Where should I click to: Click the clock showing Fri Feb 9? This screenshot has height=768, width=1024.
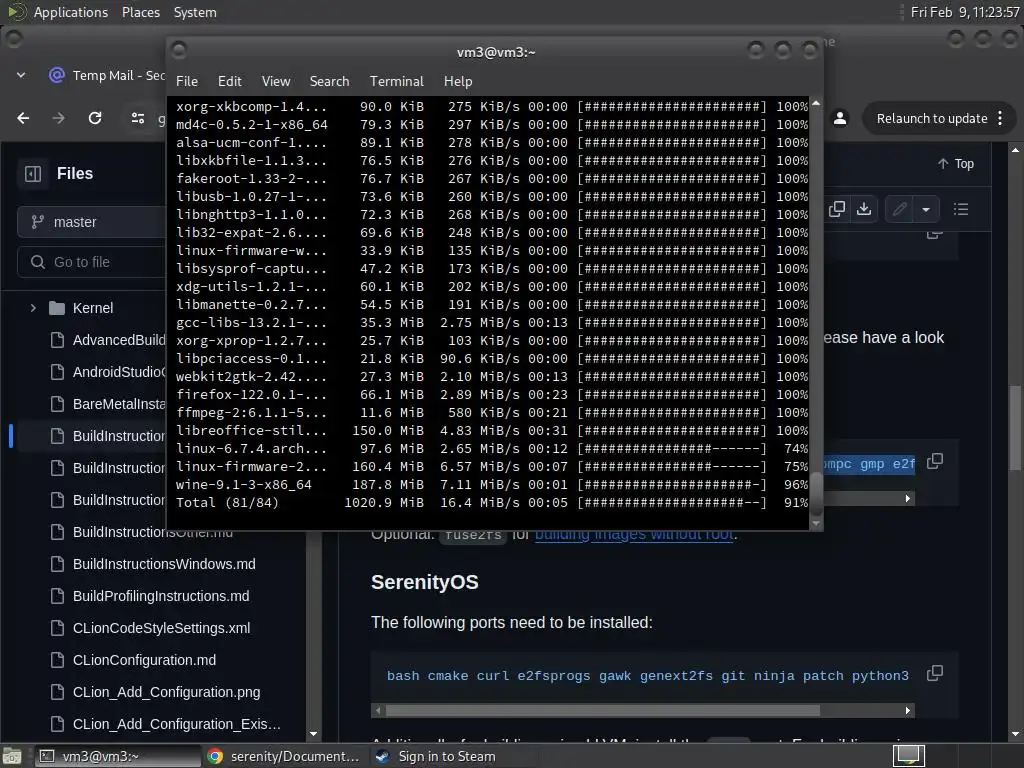pos(964,12)
